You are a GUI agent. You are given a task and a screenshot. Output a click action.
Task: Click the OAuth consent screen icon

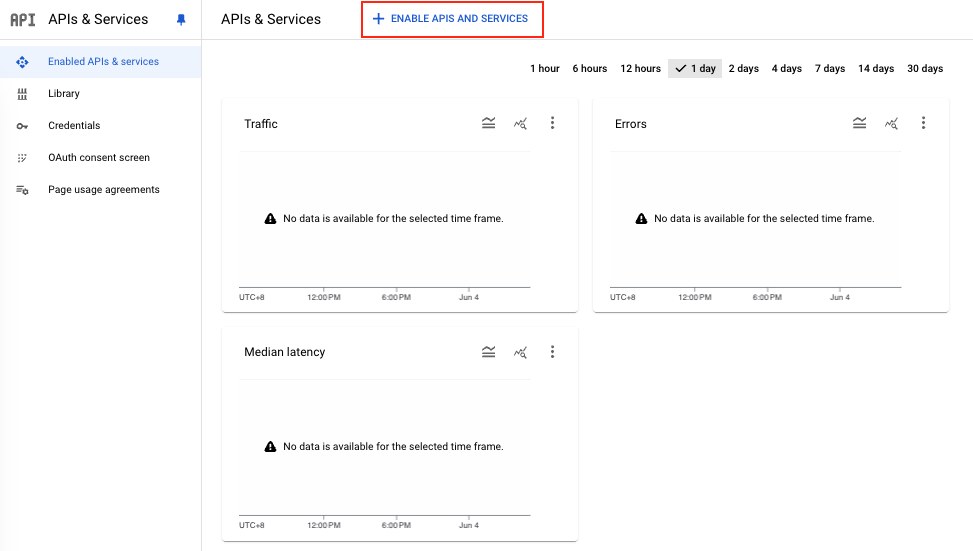tap(22, 158)
